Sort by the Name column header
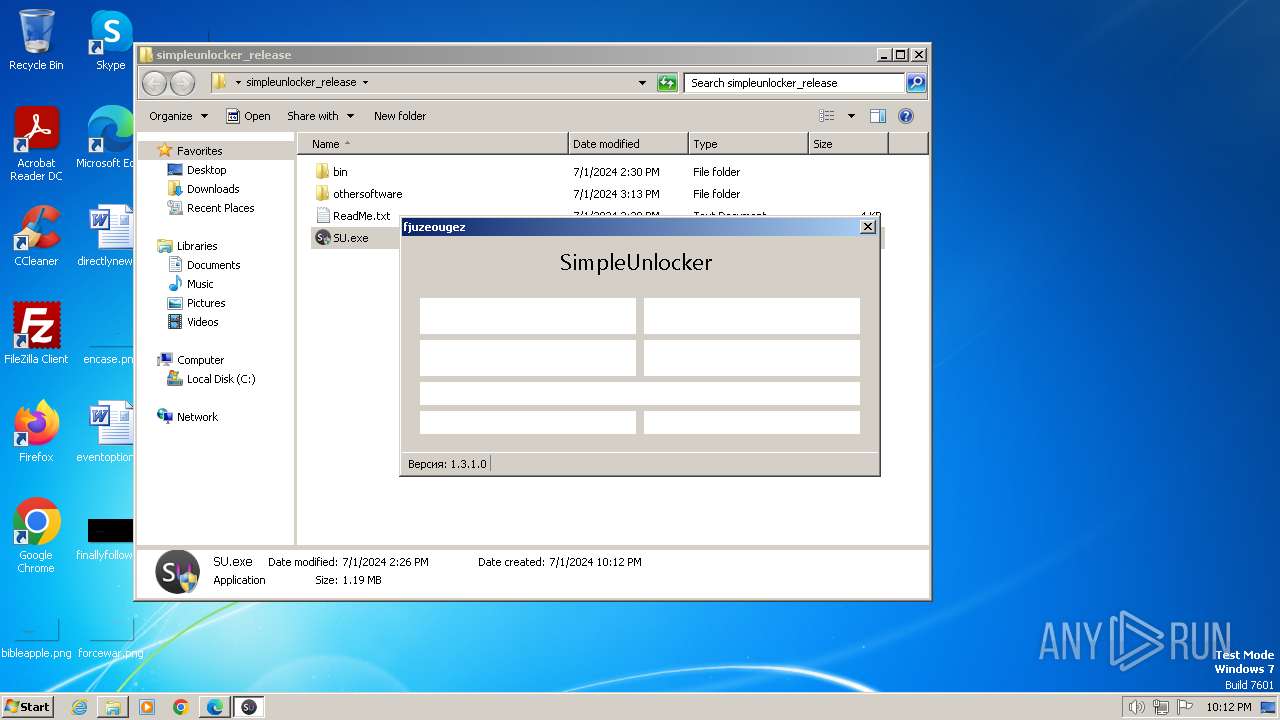Image resolution: width=1280 pixels, height=720 pixels. [x=433, y=144]
